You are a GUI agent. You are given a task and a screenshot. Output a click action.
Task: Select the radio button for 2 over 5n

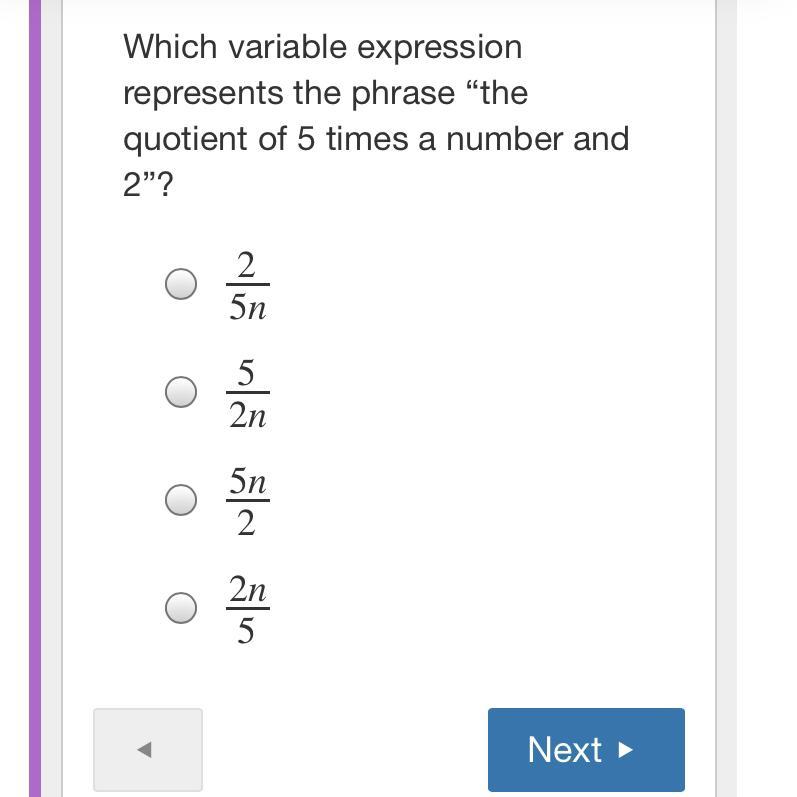coord(181,284)
